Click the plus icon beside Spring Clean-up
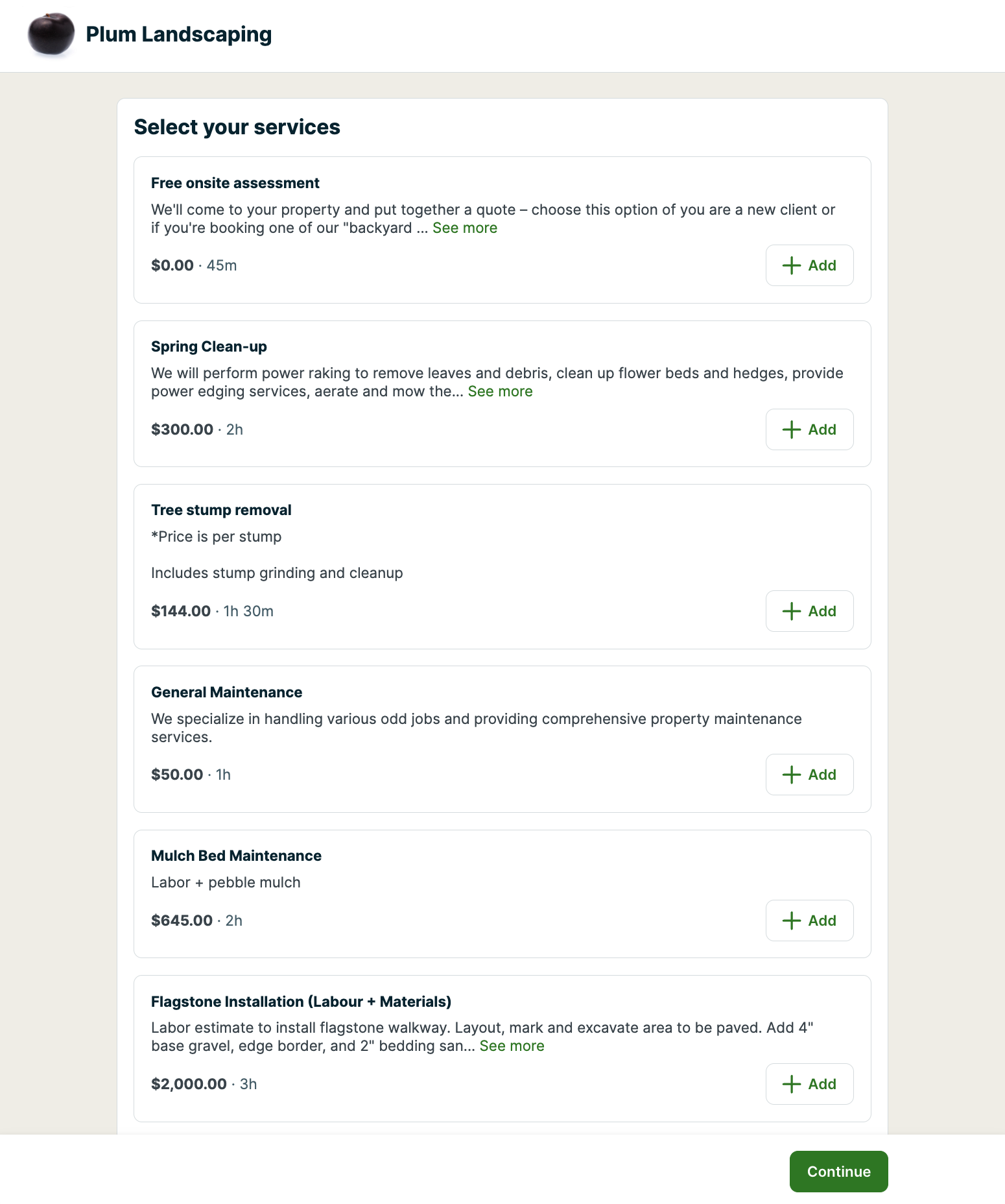 click(x=792, y=429)
